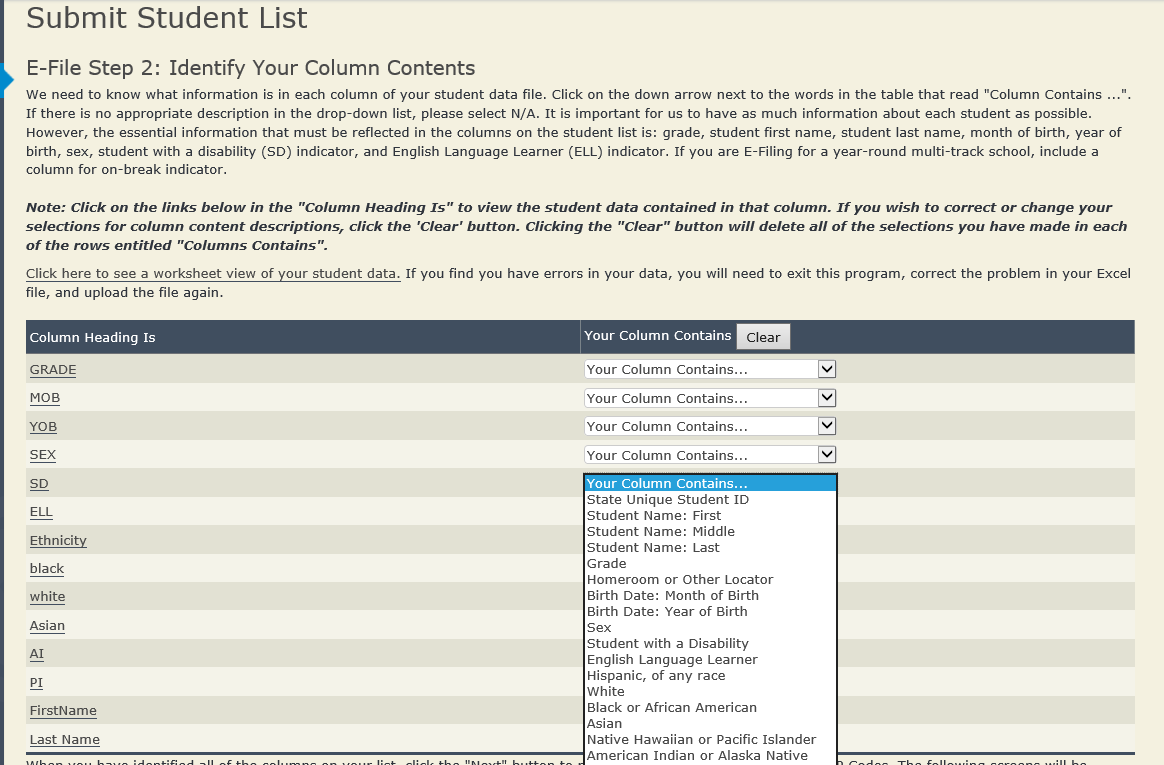Open the FirstName column heading link
This screenshot has width=1164, height=765.
coord(63,711)
